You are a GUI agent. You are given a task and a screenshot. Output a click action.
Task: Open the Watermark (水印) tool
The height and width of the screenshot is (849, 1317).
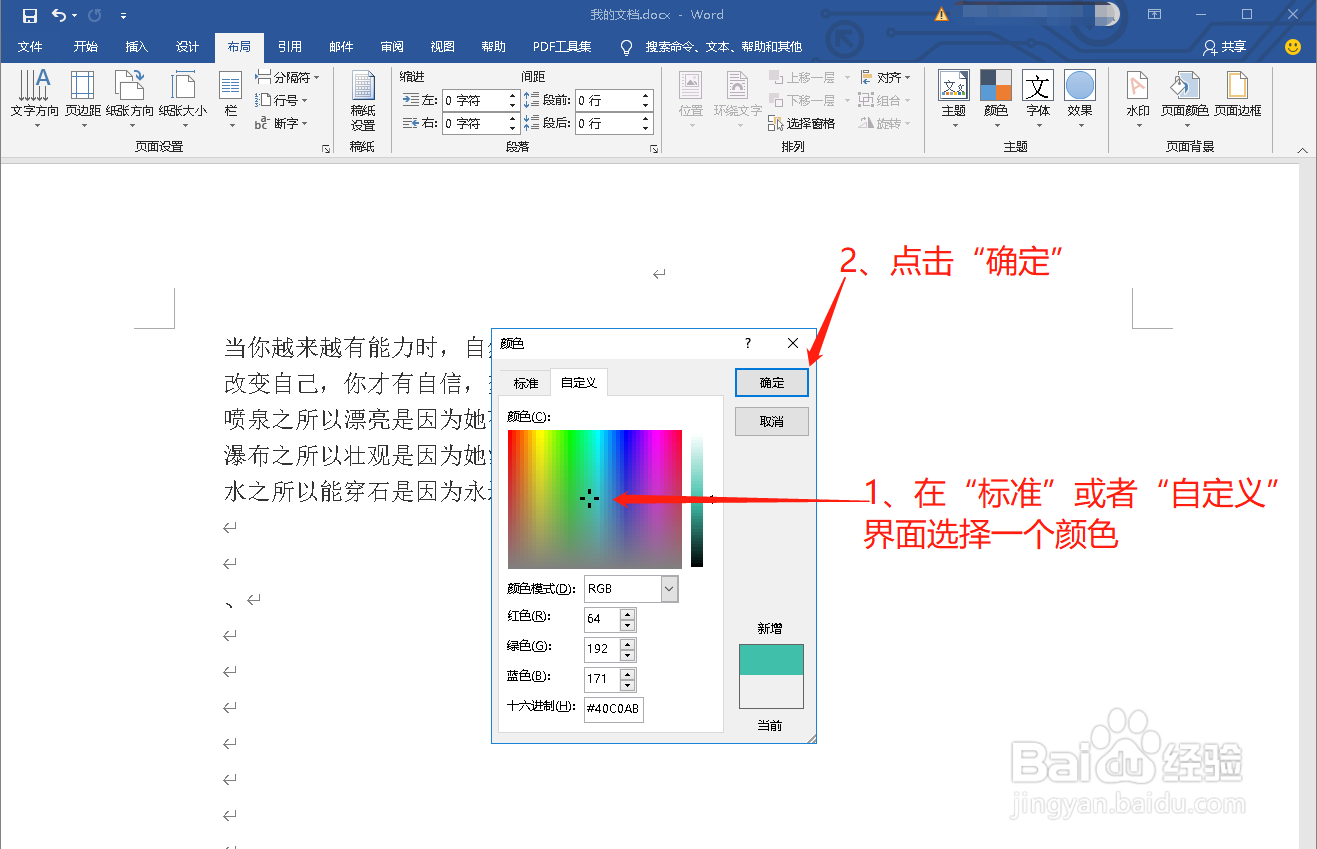click(x=1138, y=98)
